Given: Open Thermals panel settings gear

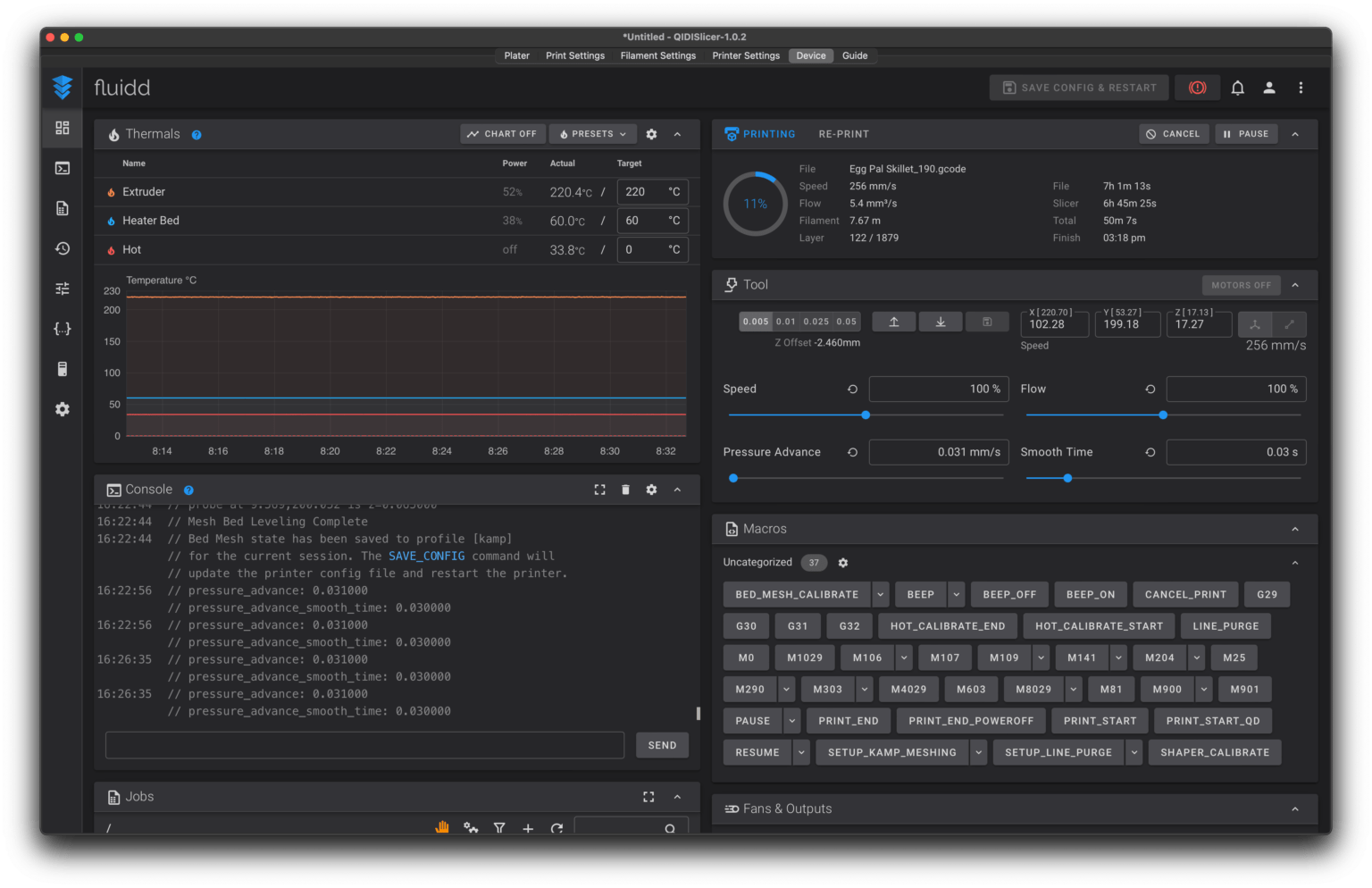Looking at the screenshot, I should [651, 134].
